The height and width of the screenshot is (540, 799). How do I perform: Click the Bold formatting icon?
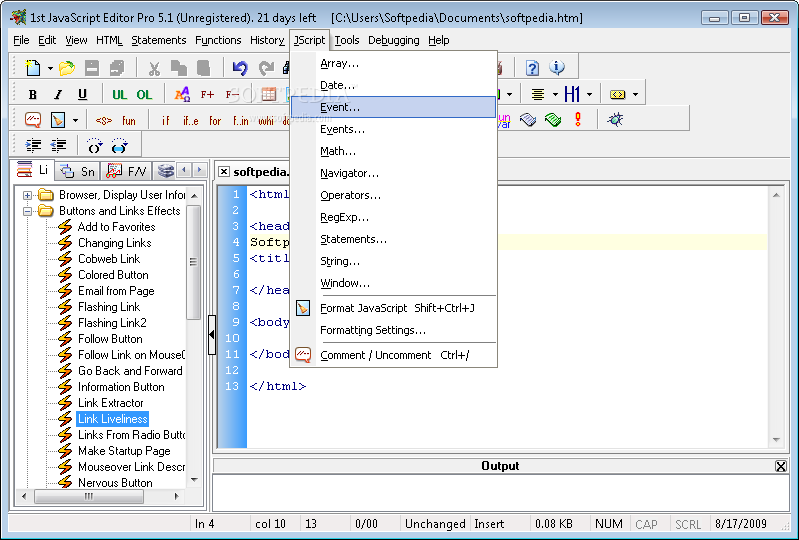[x=33, y=94]
